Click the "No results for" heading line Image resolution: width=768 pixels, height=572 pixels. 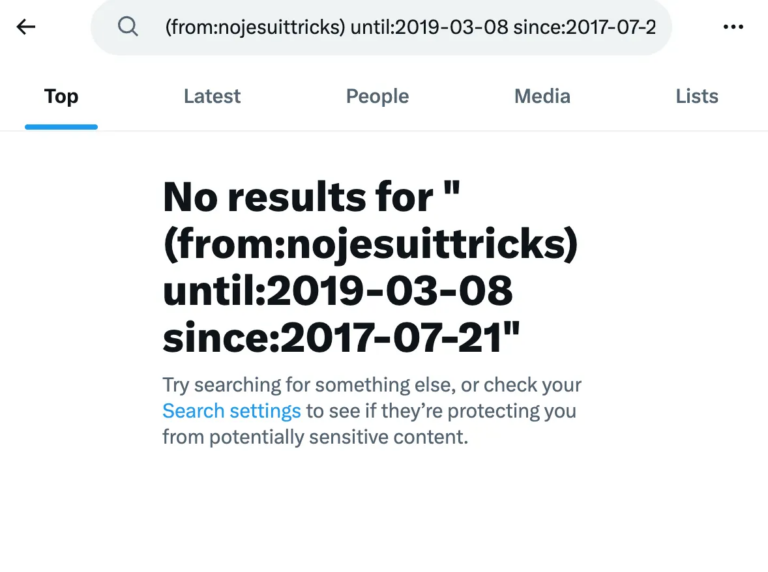click(x=311, y=198)
